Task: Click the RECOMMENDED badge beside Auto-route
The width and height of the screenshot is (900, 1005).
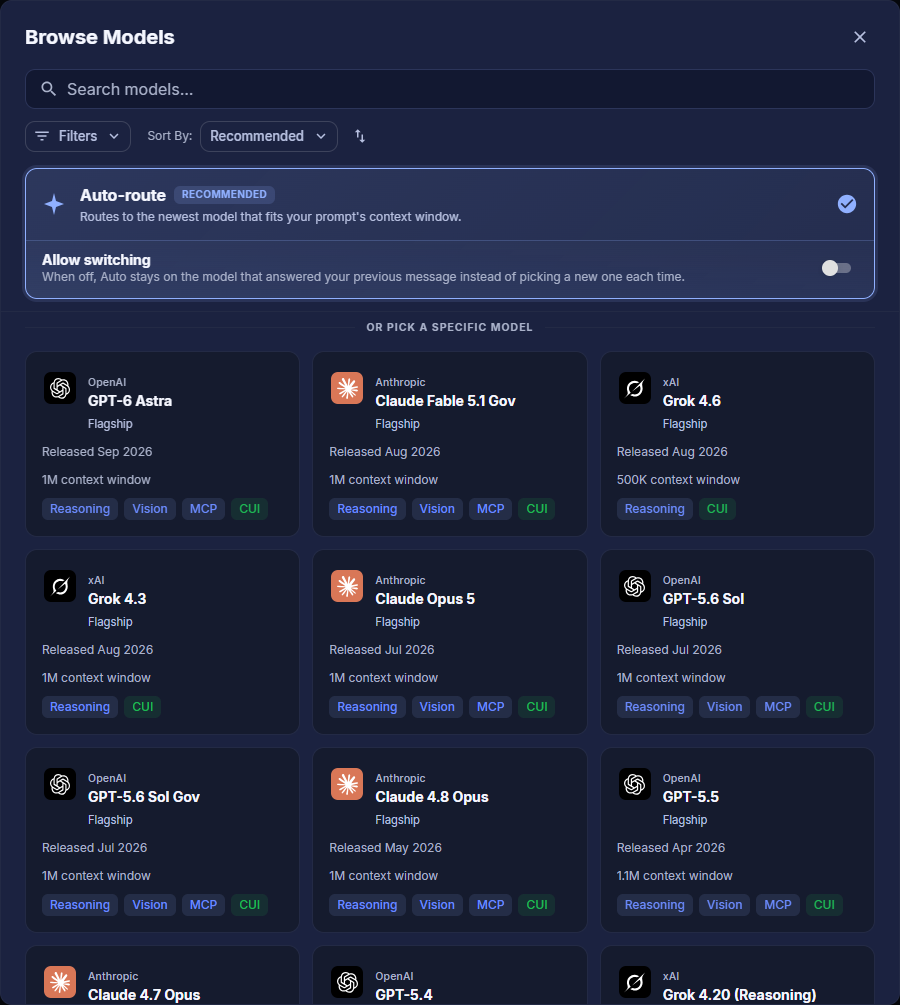Action: tap(224, 194)
